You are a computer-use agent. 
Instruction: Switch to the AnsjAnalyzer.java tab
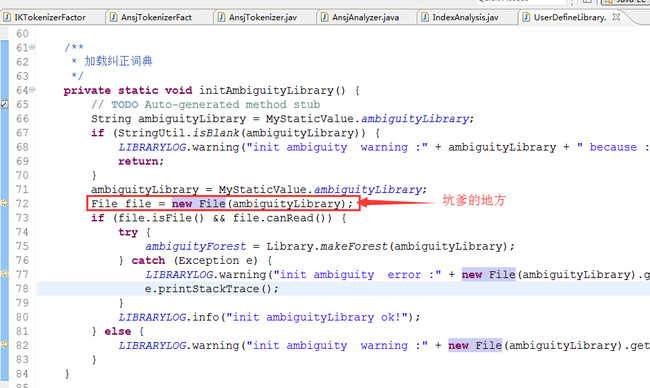pyautogui.click(x=365, y=17)
